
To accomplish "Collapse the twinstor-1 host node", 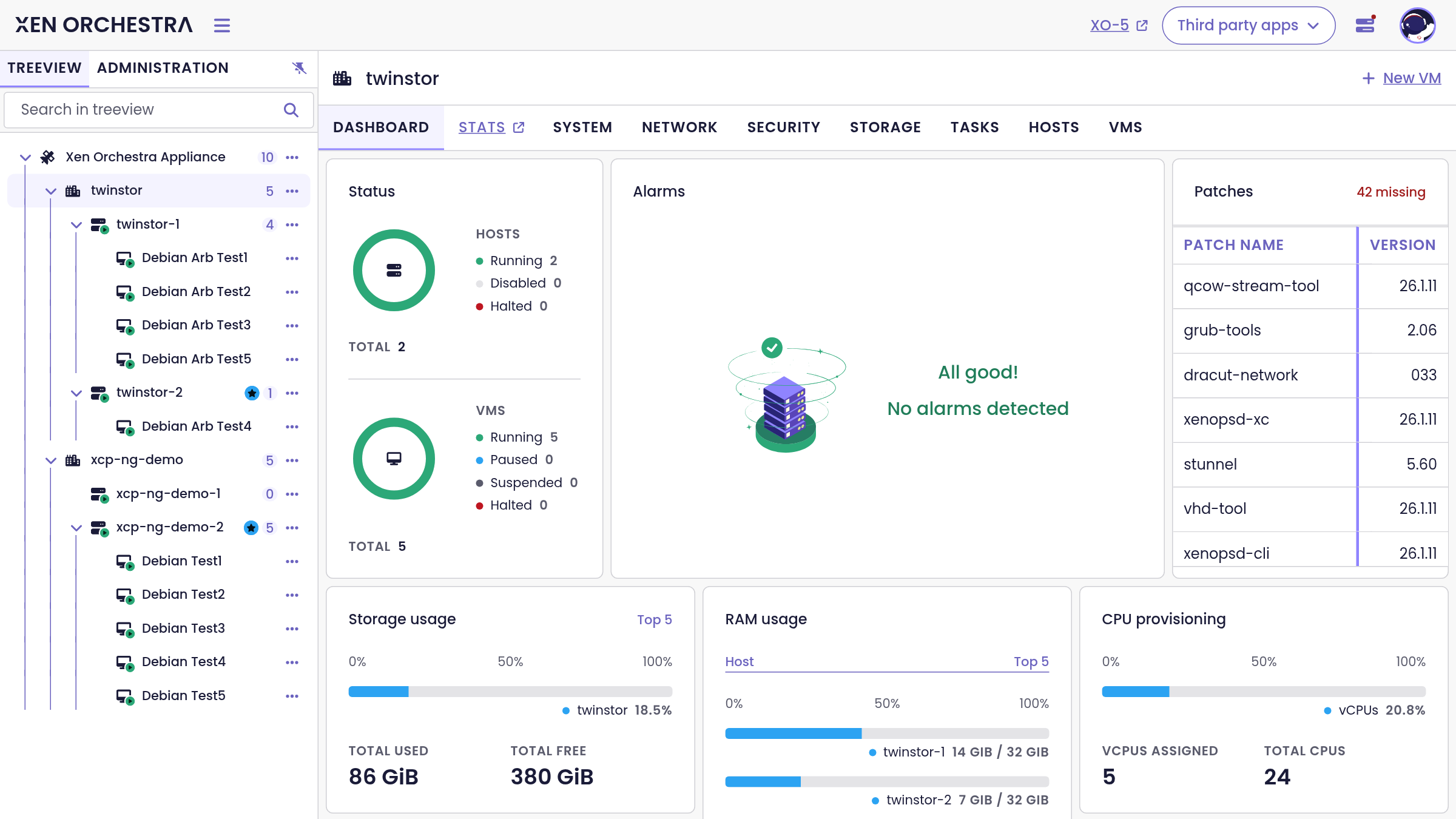I will [x=76, y=224].
